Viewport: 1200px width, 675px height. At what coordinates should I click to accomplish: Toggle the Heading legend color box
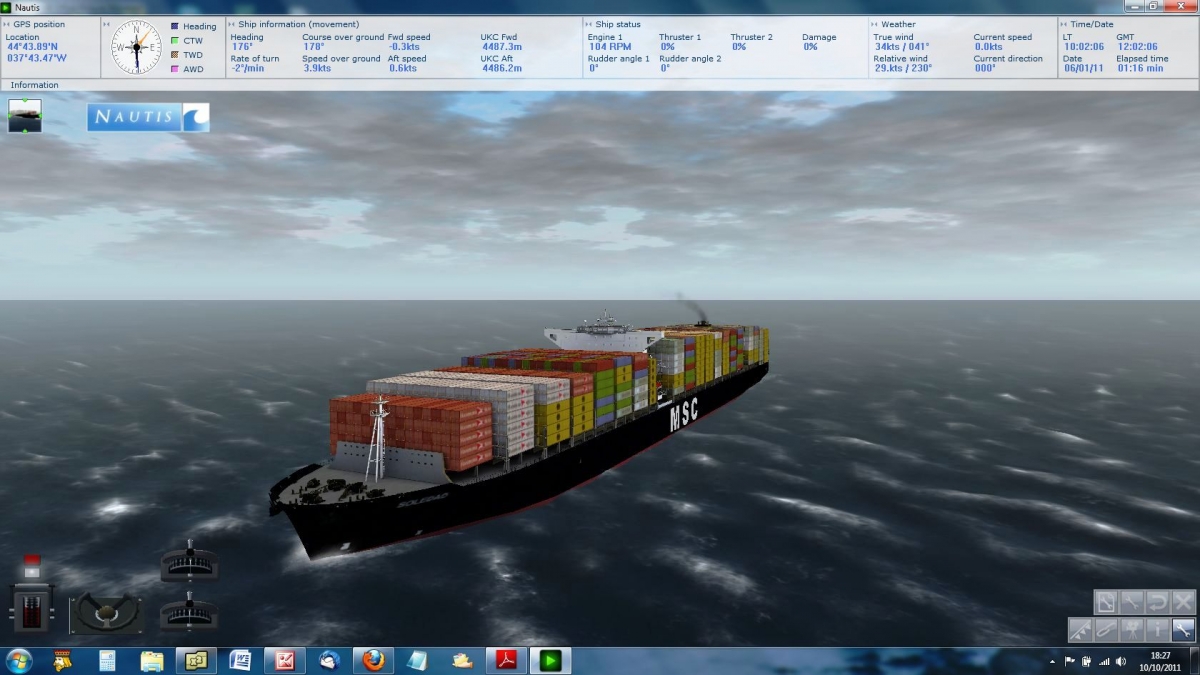(175, 27)
